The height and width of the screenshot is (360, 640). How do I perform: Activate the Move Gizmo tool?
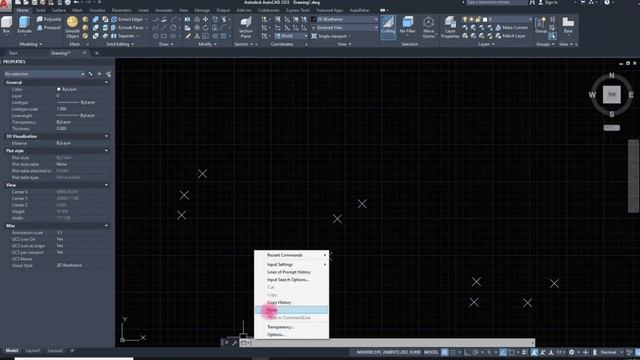point(429,27)
